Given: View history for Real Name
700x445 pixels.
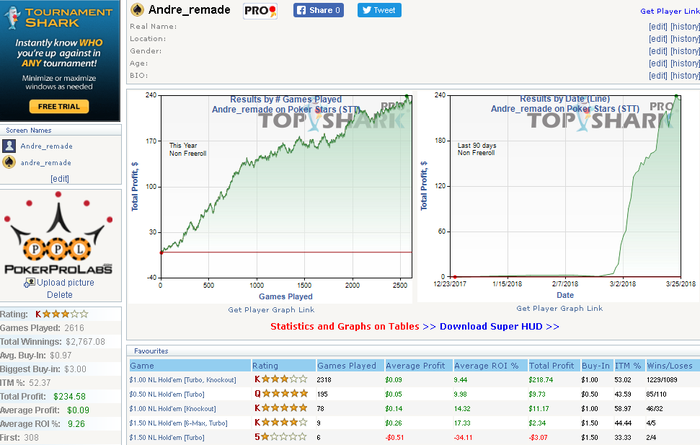Looking at the screenshot, I should (685, 27).
